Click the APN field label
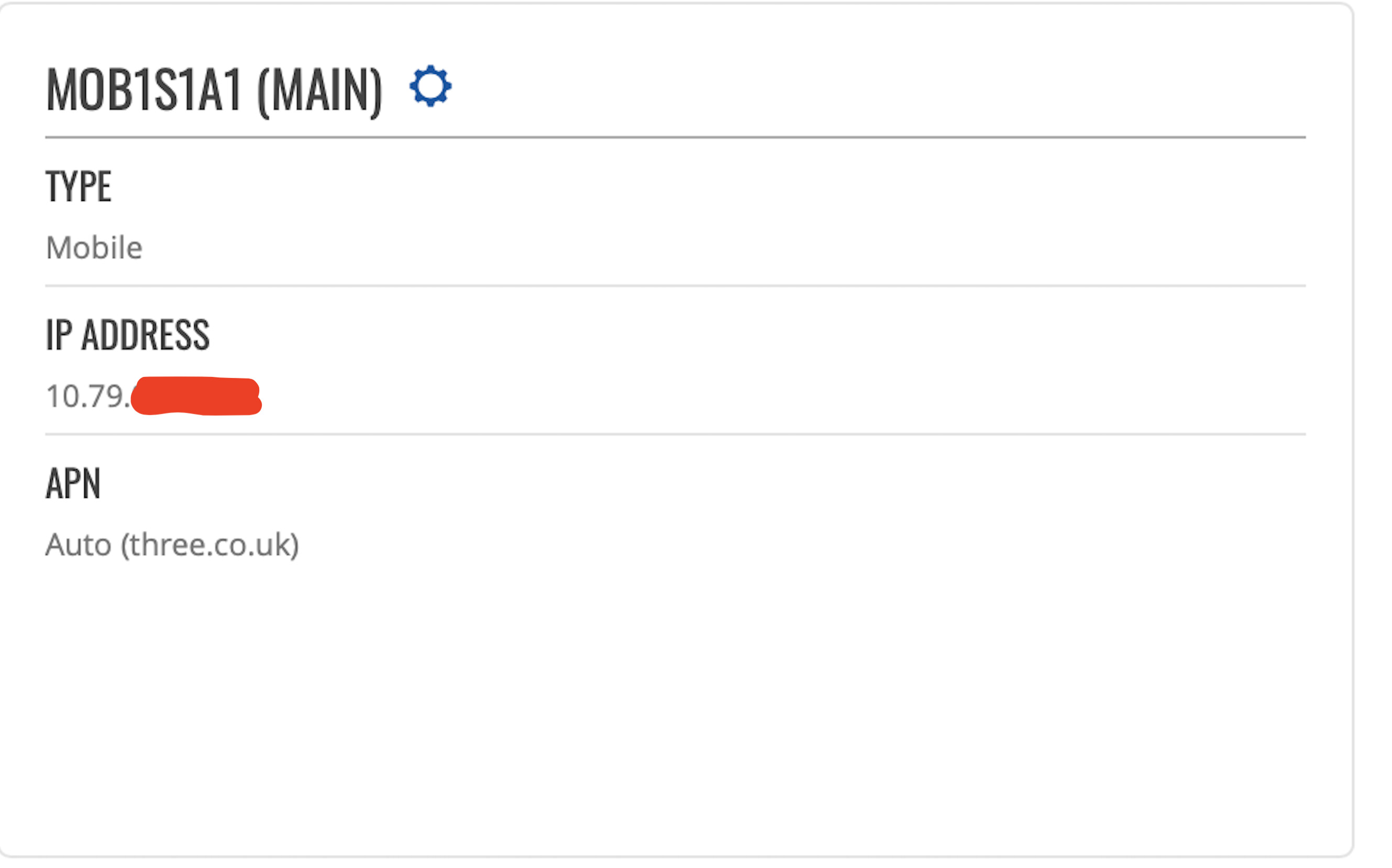The image size is (1392, 868). tap(73, 483)
